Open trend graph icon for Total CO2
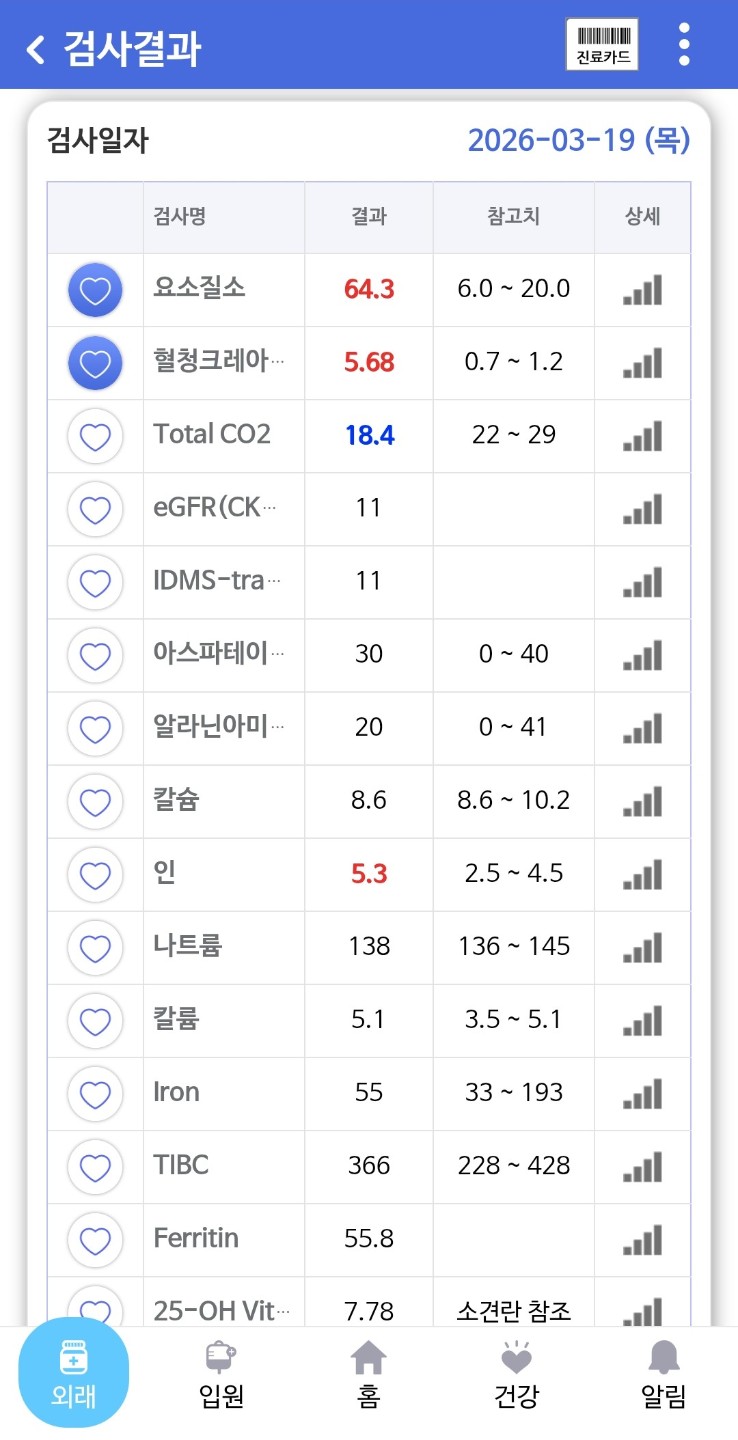Viewport: 738px width, 1440px height. 642,436
